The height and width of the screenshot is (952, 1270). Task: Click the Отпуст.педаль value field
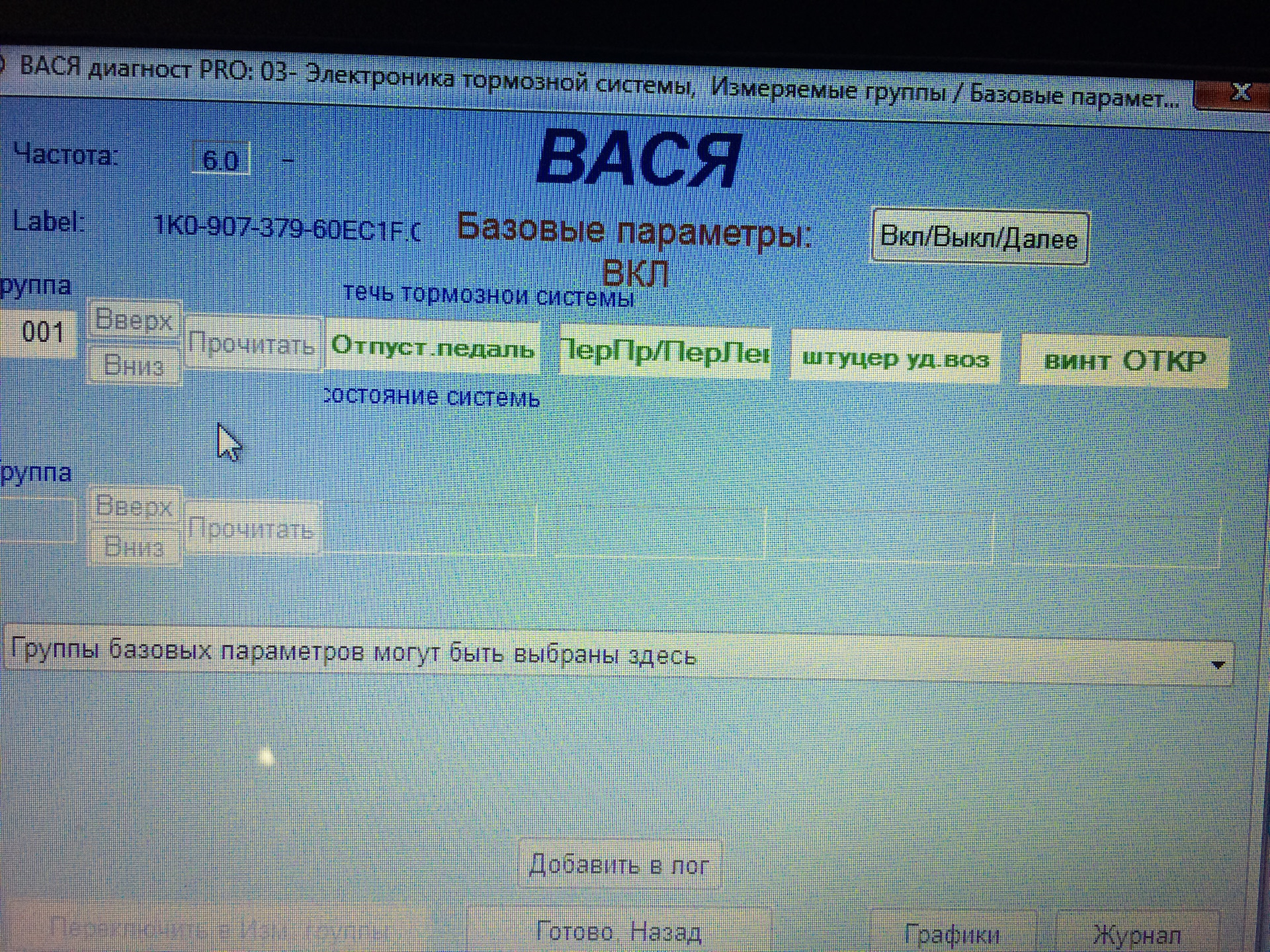tap(433, 348)
